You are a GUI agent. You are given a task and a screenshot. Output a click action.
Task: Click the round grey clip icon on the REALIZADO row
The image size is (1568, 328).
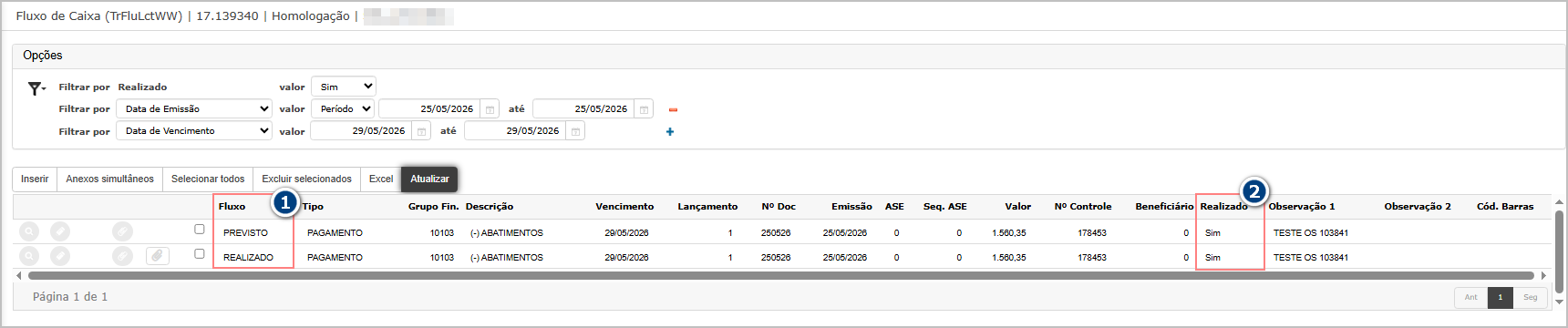(x=122, y=257)
